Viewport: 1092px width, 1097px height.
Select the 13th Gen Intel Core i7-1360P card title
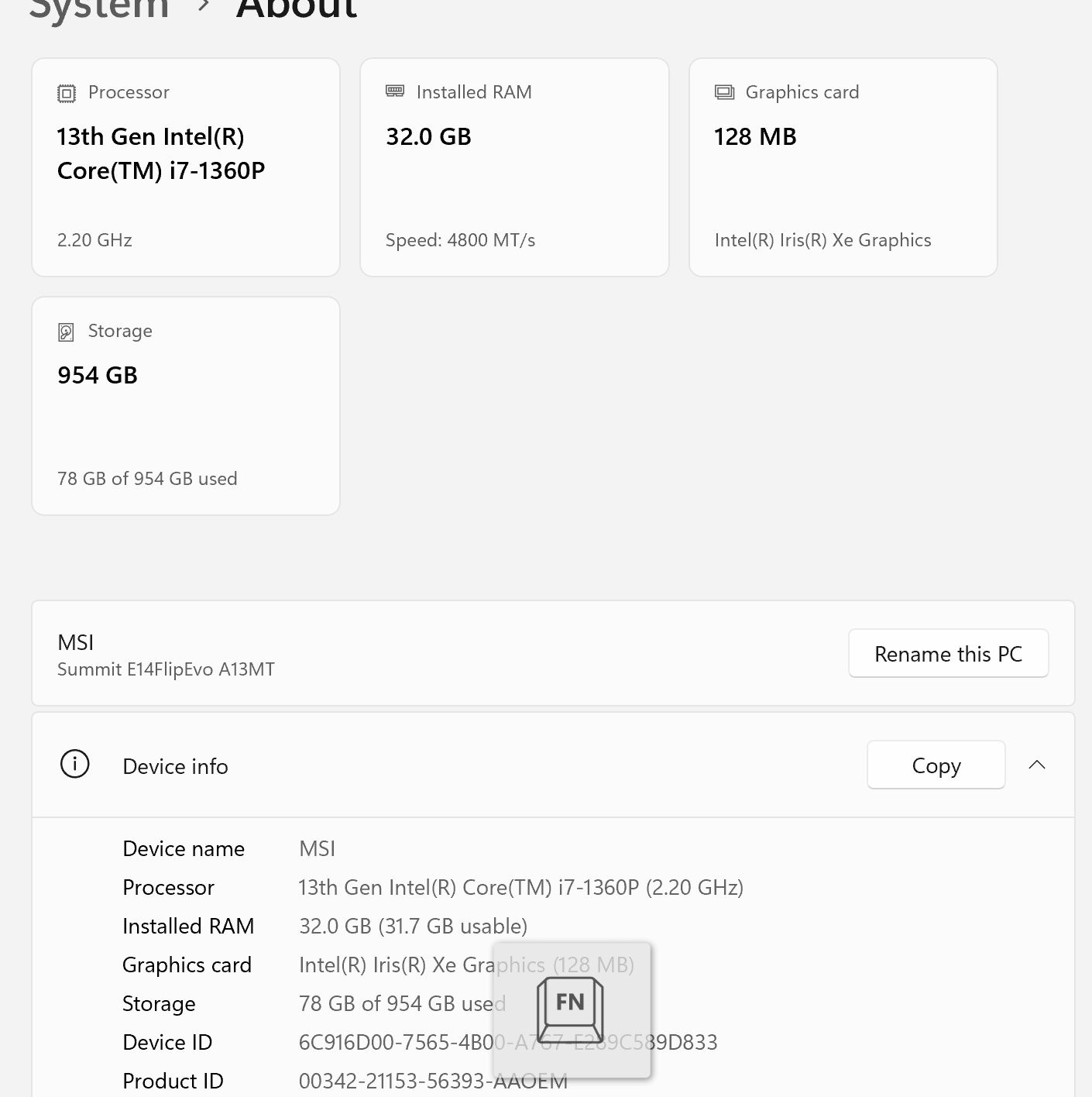[161, 153]
